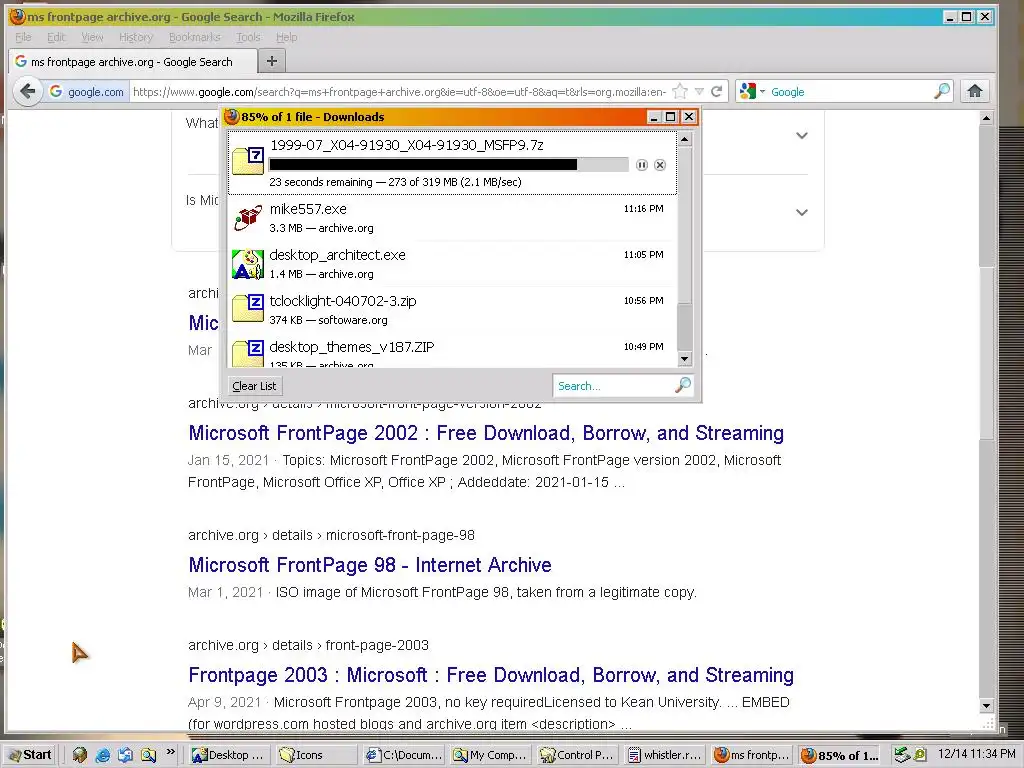Switch to whistler.r... taskbar button
Screen dimensions: 1024x768
click(665, 755)
